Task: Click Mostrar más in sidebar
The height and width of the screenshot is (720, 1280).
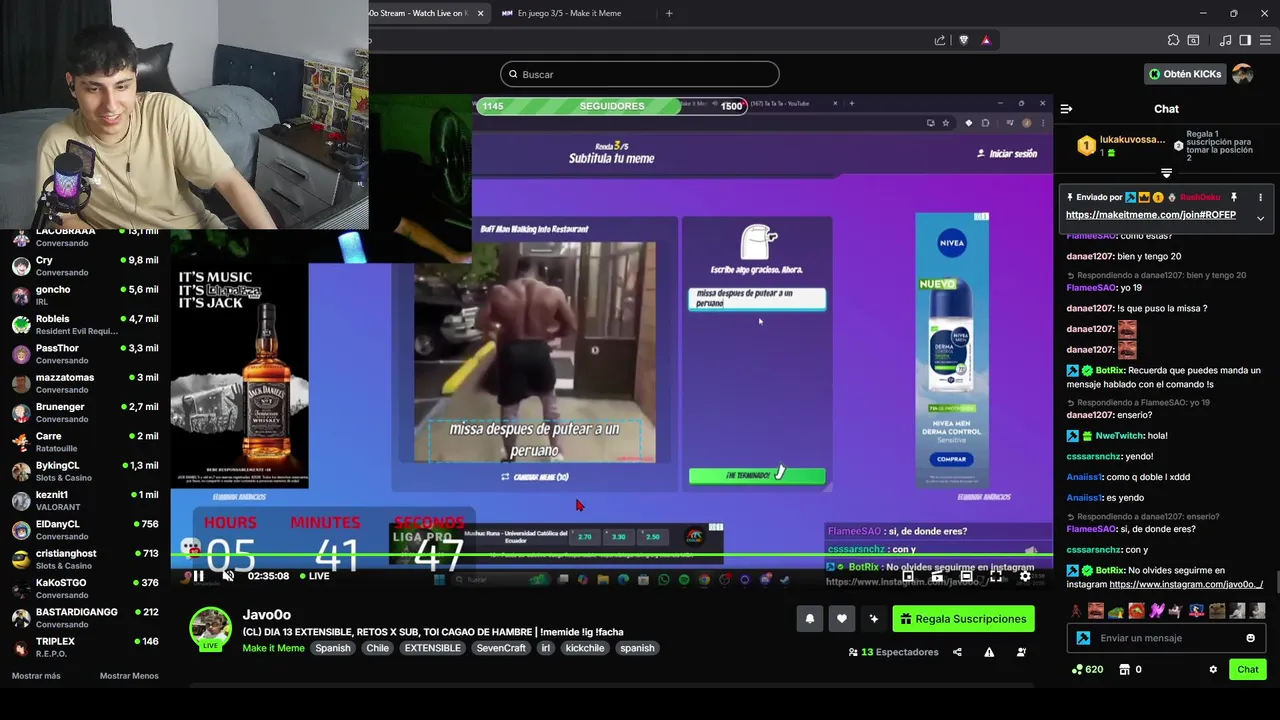Action: click(x=36, y=676)
